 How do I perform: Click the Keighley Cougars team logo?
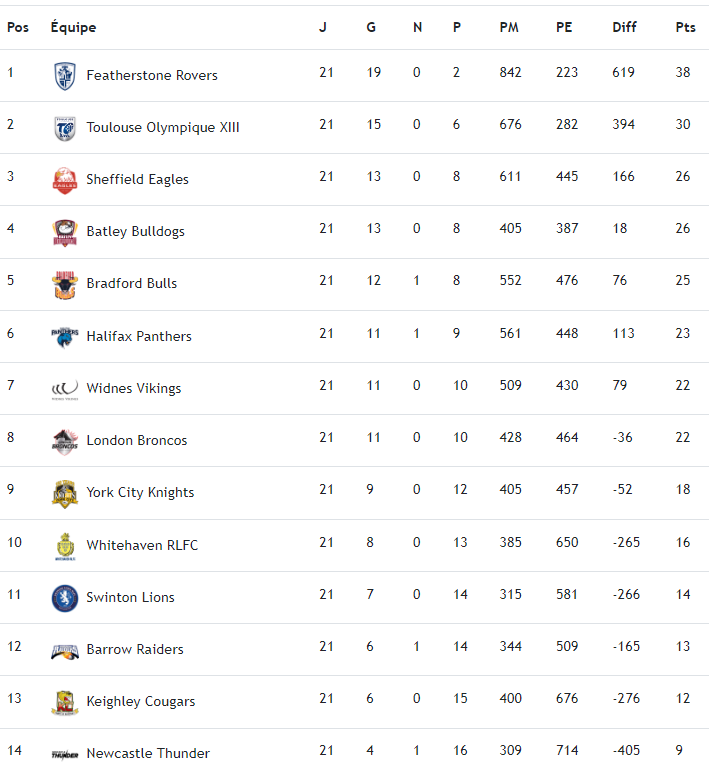coord(64,702)
